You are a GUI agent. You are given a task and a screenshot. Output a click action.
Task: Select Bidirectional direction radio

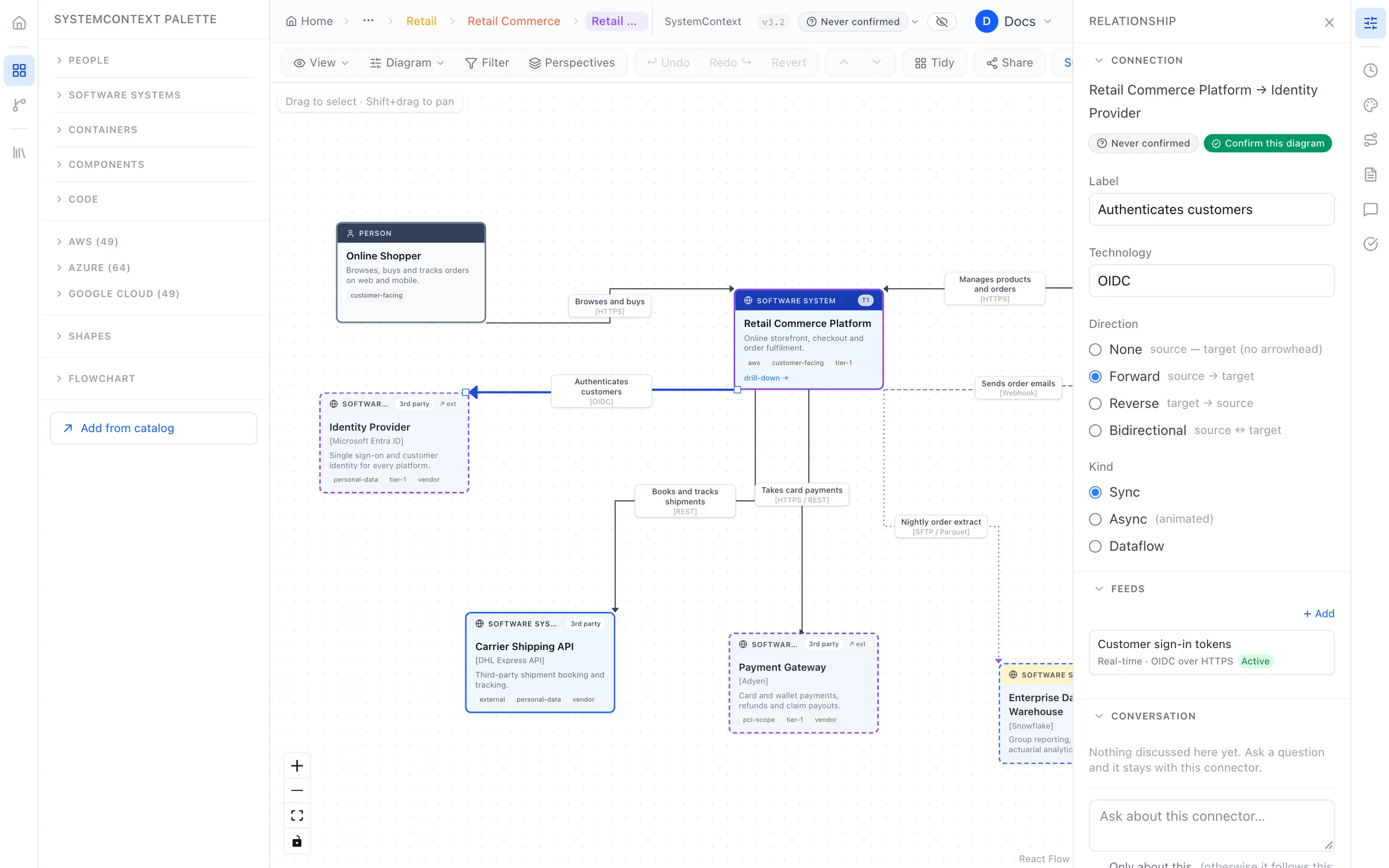pyautogui.click(x=1095, y=430)
